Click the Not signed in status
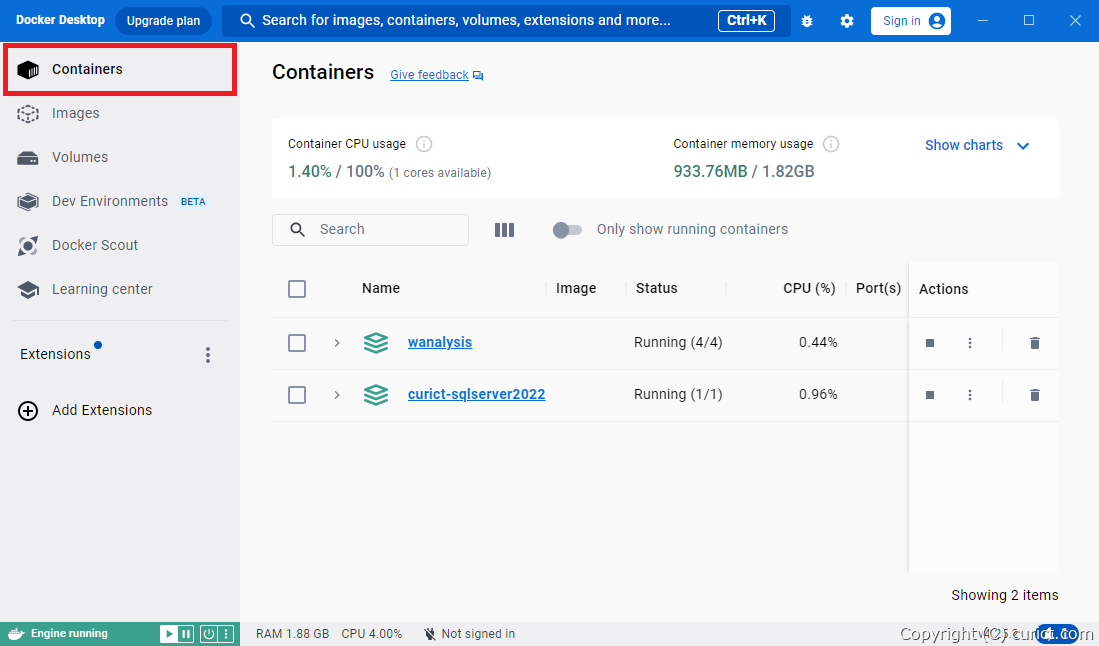This screenshot has height=646, width=1099. click(x=470, y=634)
